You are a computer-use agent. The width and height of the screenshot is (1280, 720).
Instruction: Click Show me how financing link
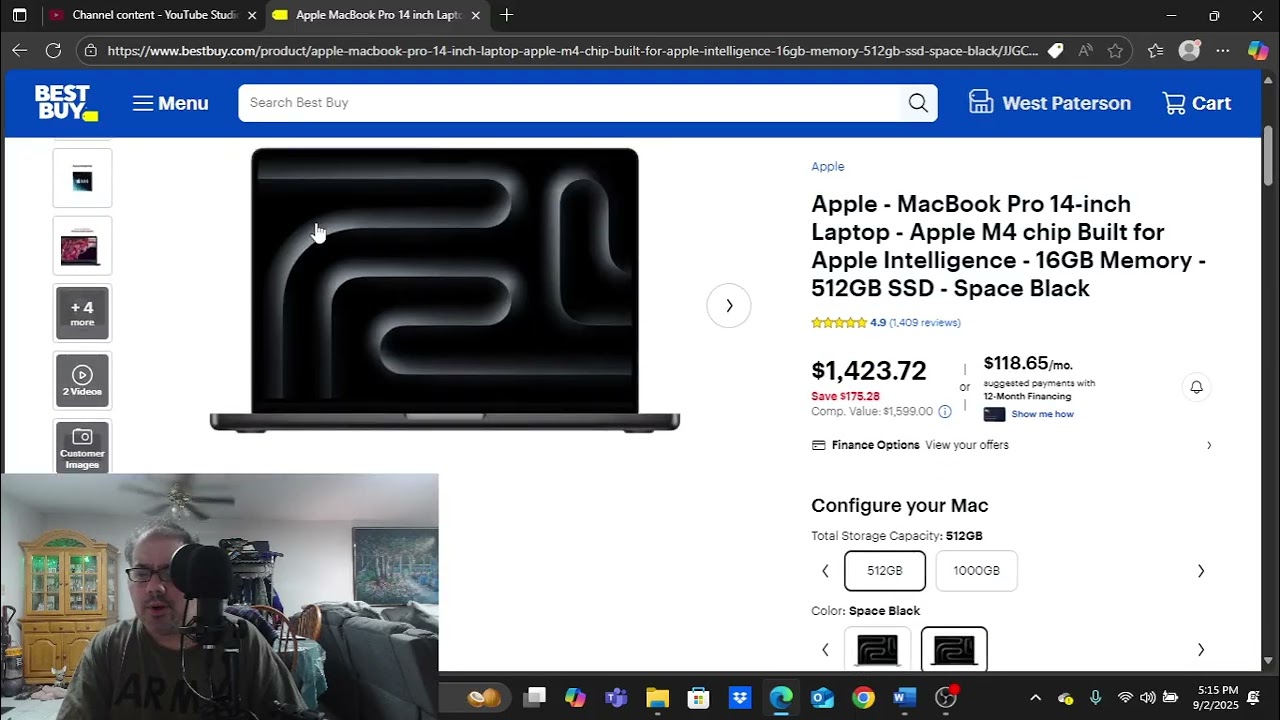pos(1042,414)
